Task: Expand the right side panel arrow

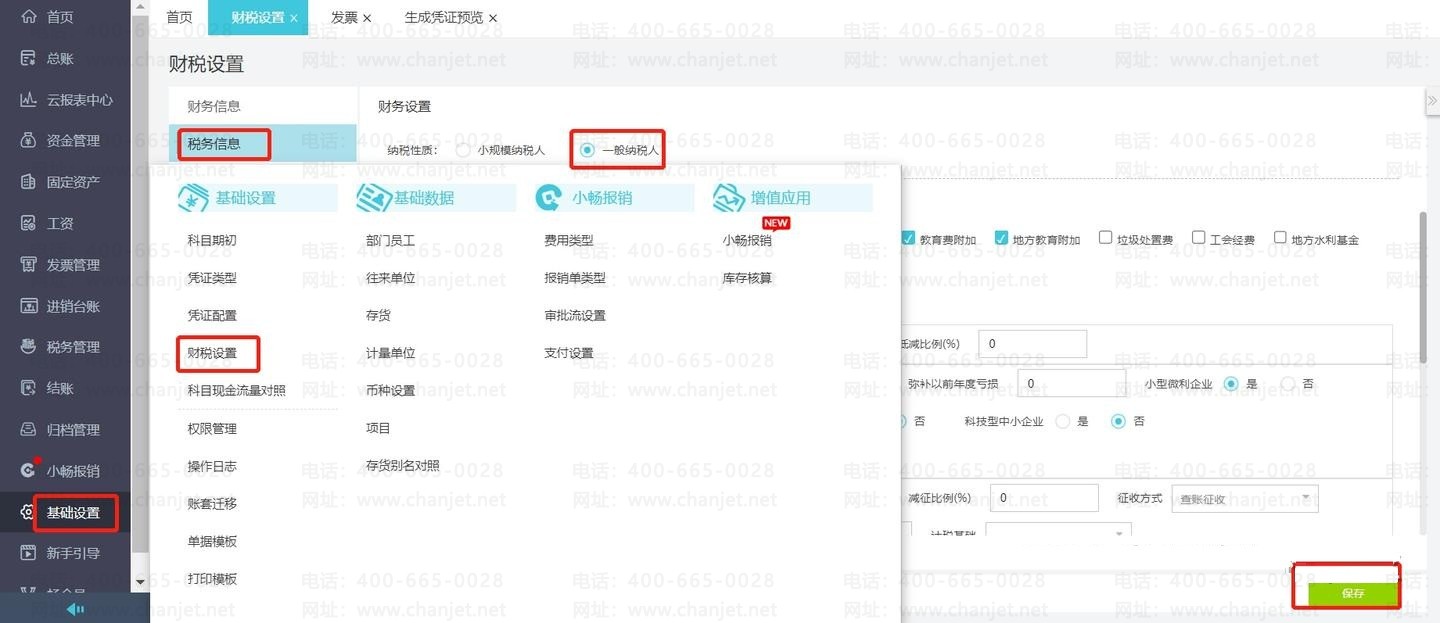Action: tap(1432, 101)
